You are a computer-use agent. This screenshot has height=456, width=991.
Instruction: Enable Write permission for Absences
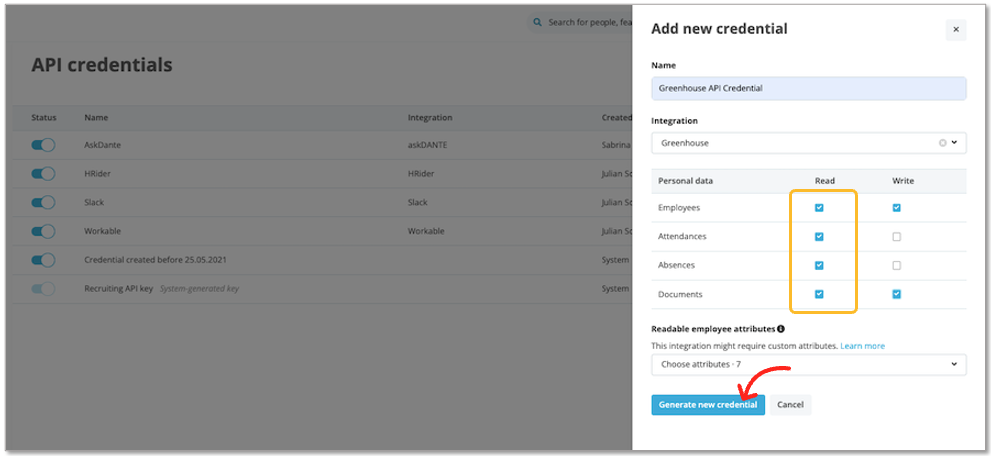click(x=896, y=265)
